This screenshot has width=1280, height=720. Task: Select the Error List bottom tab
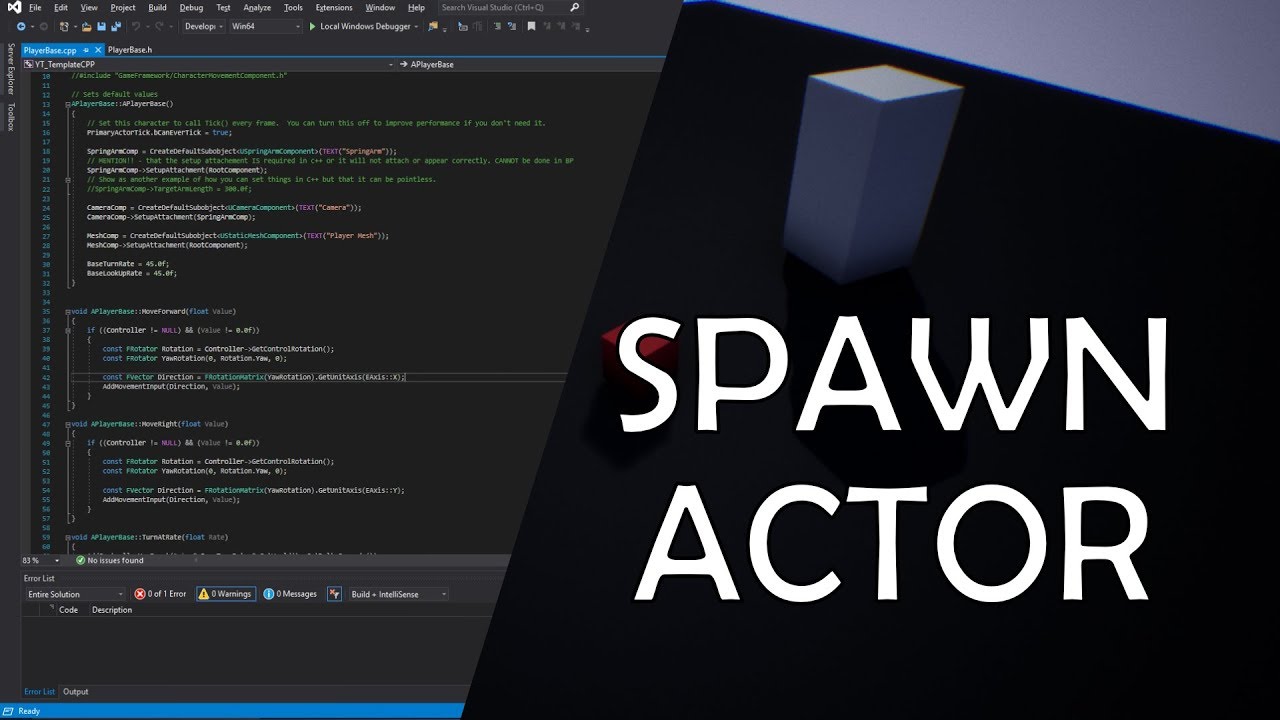[x=40, y=692]
